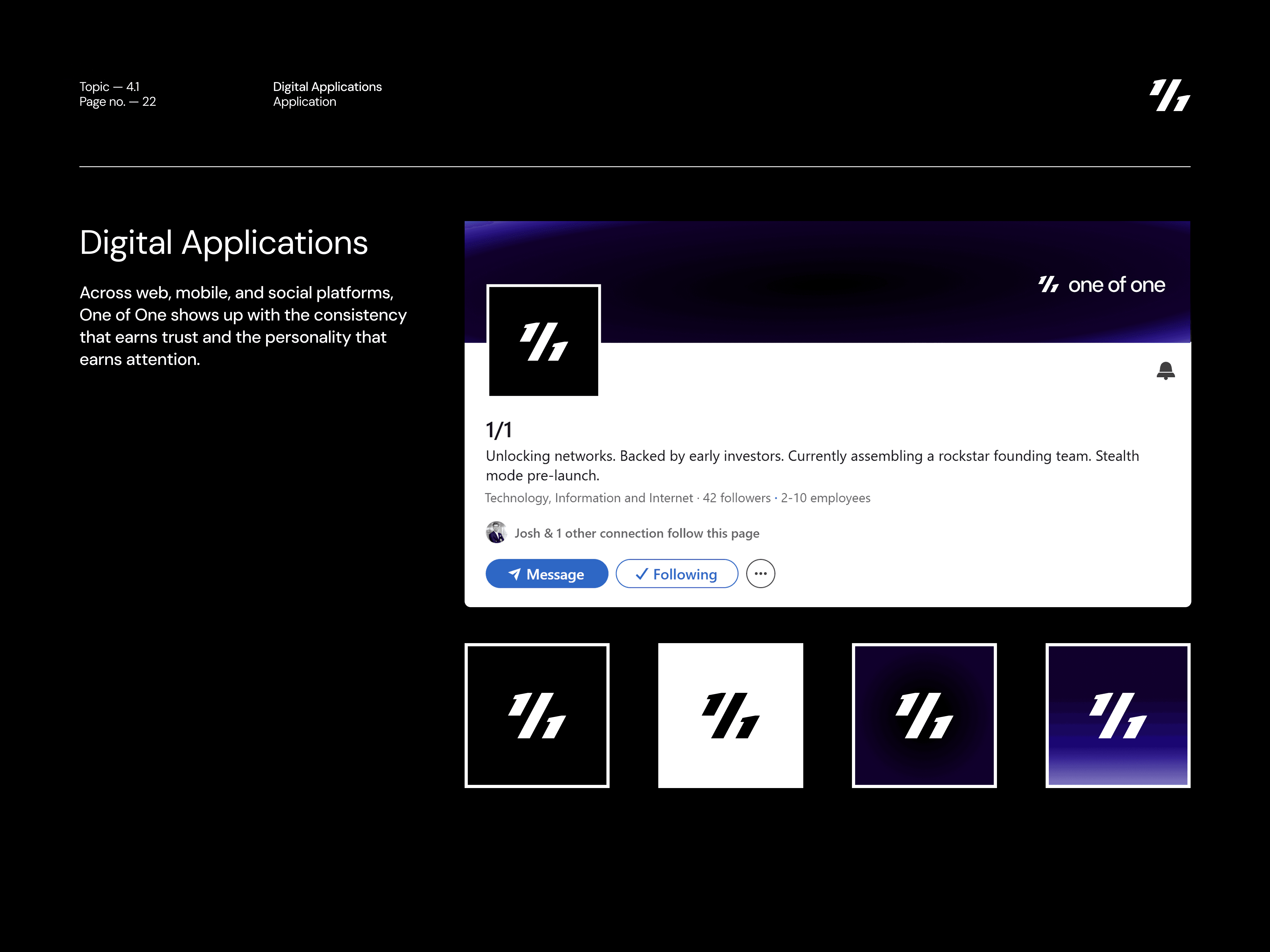This screenshot has height=952, width=1270.
Task: Click the 2-10 employees link
Action: tap(825, 498)
